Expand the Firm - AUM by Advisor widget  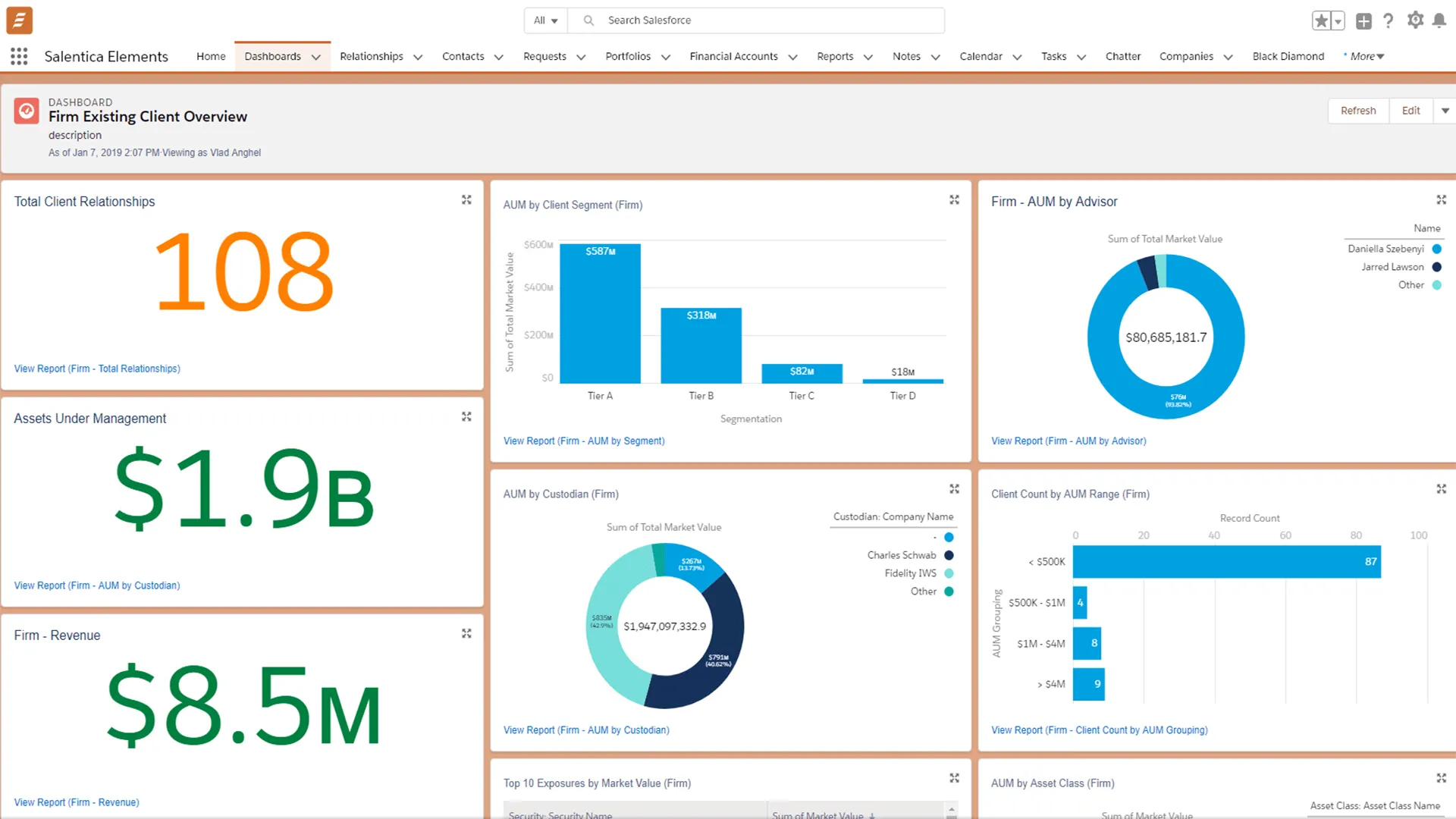(1441, 200)
